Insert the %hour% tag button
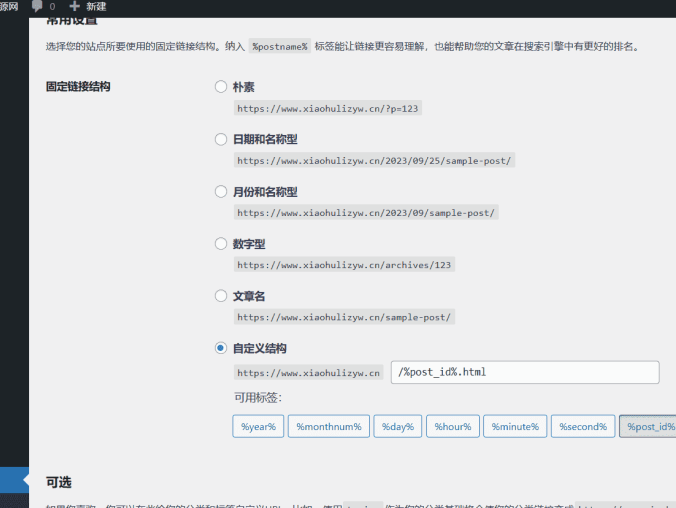This screenshot has height=508, width=676. tap(453, 426)
